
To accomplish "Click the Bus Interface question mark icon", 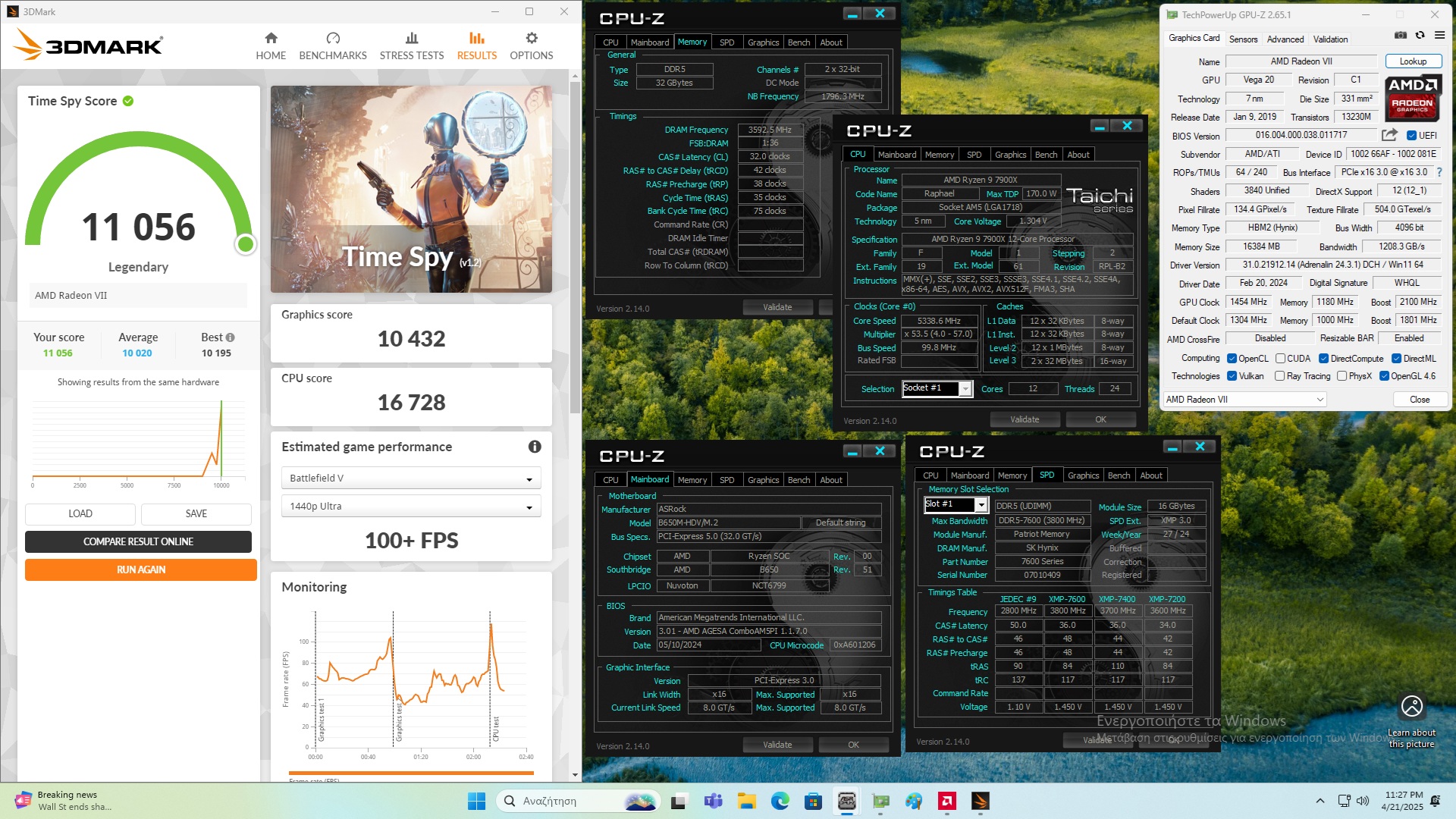I will pyautogui.click(x=1439, y=172).
